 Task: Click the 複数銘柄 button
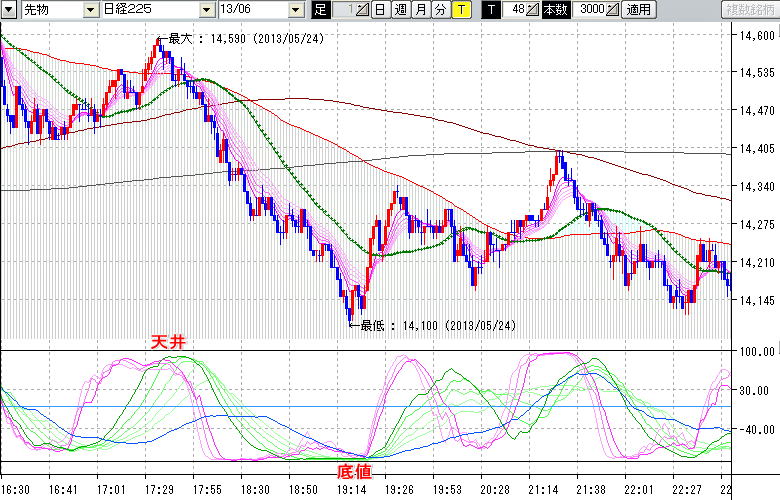coord(749,10)
